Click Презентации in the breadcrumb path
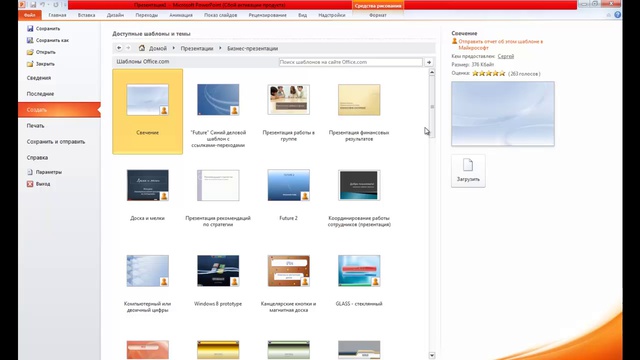The image size is (640, 360). [x=197, y=48]
